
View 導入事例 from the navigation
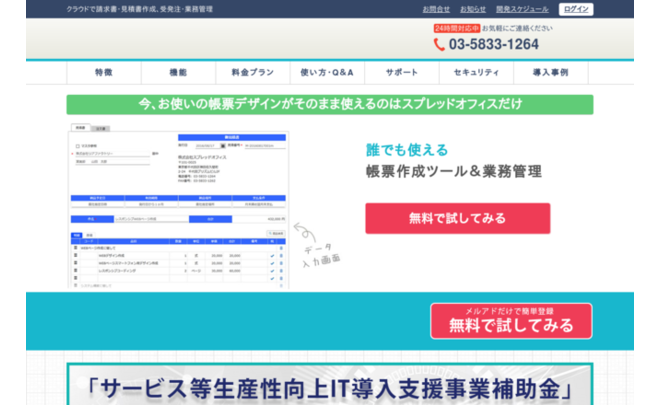click(x=550, y=73)
